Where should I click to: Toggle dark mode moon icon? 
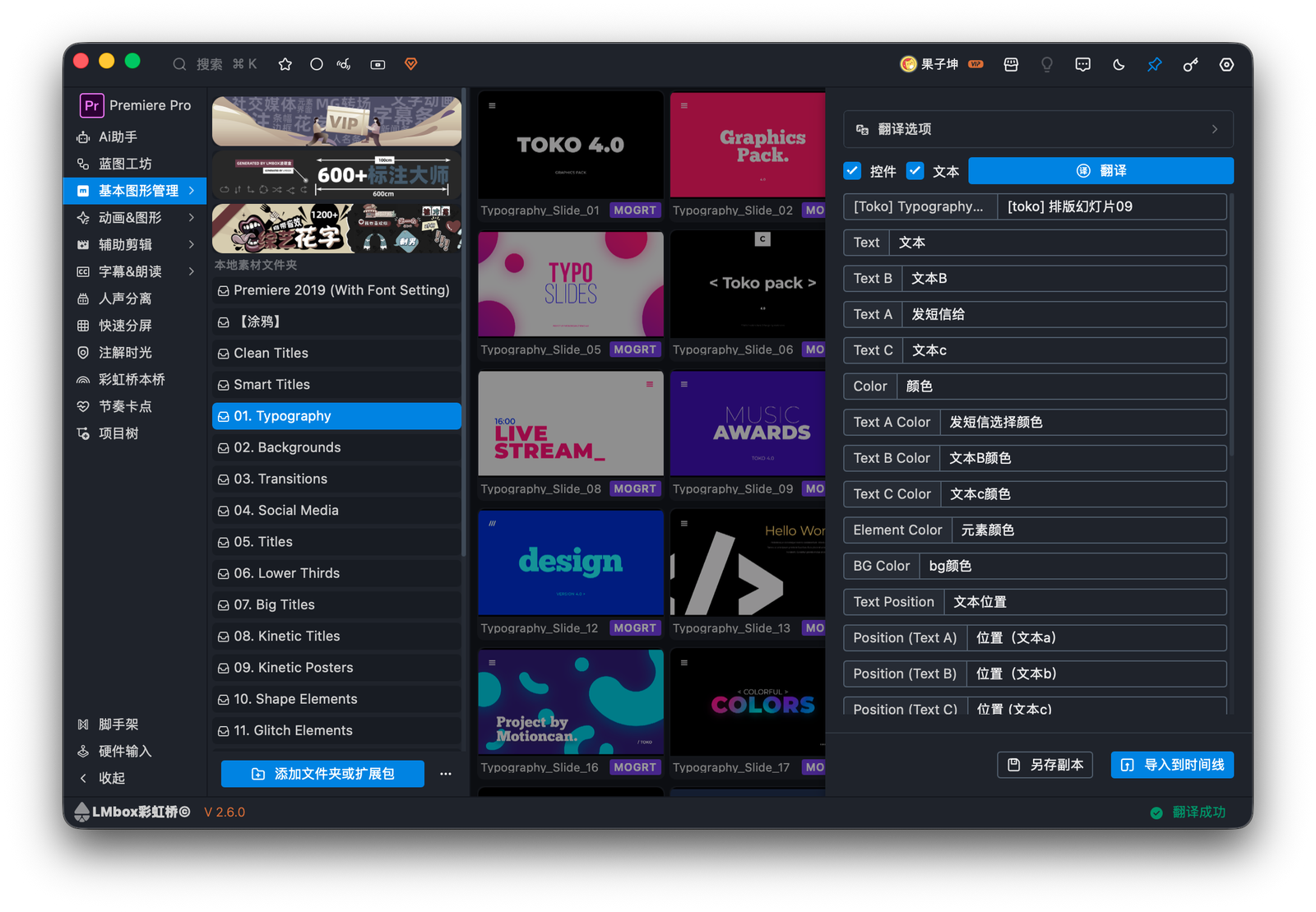[1119, 64]
